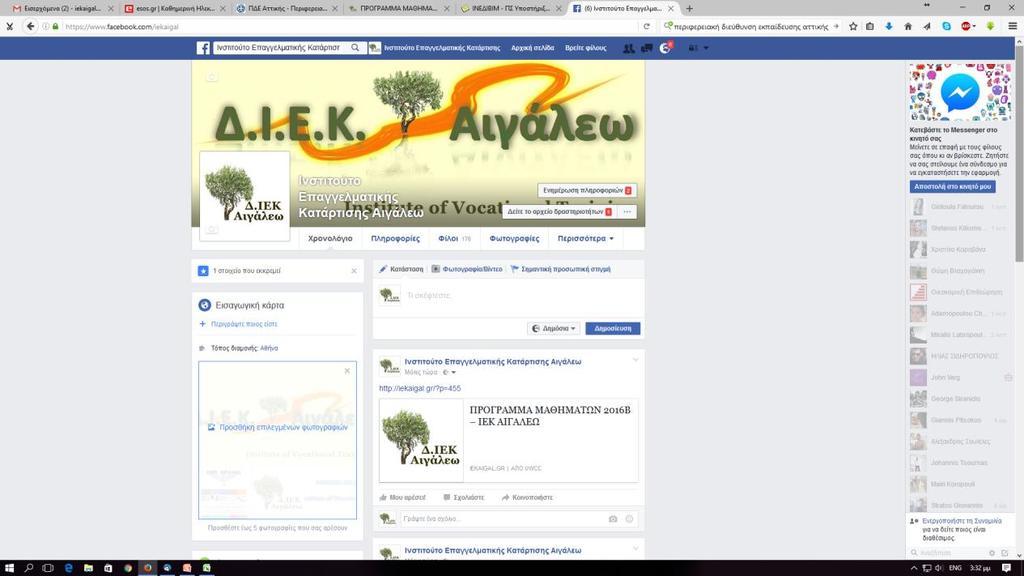This screenshot has width=1024, height=576.
Task: Click Αρχική σελίδα in the blue bar
Action: 532,48
